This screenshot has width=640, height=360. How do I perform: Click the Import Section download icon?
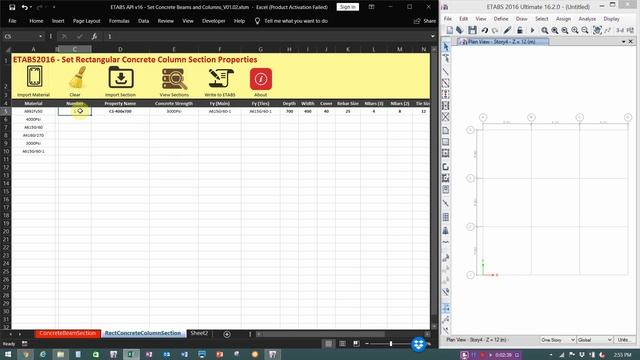pos(121,78)
